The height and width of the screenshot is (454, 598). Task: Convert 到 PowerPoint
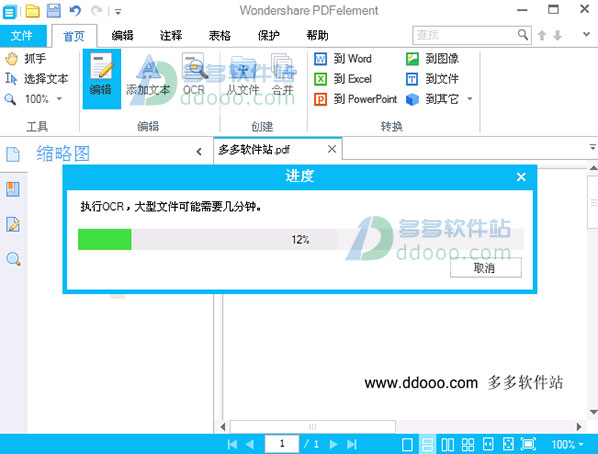(x=355, y=99)
